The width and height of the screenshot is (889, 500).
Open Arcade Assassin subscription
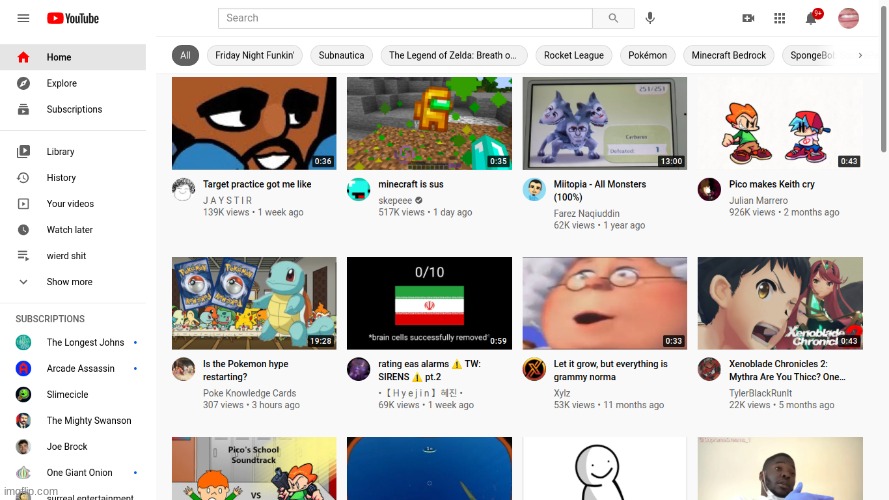(73, 368)
